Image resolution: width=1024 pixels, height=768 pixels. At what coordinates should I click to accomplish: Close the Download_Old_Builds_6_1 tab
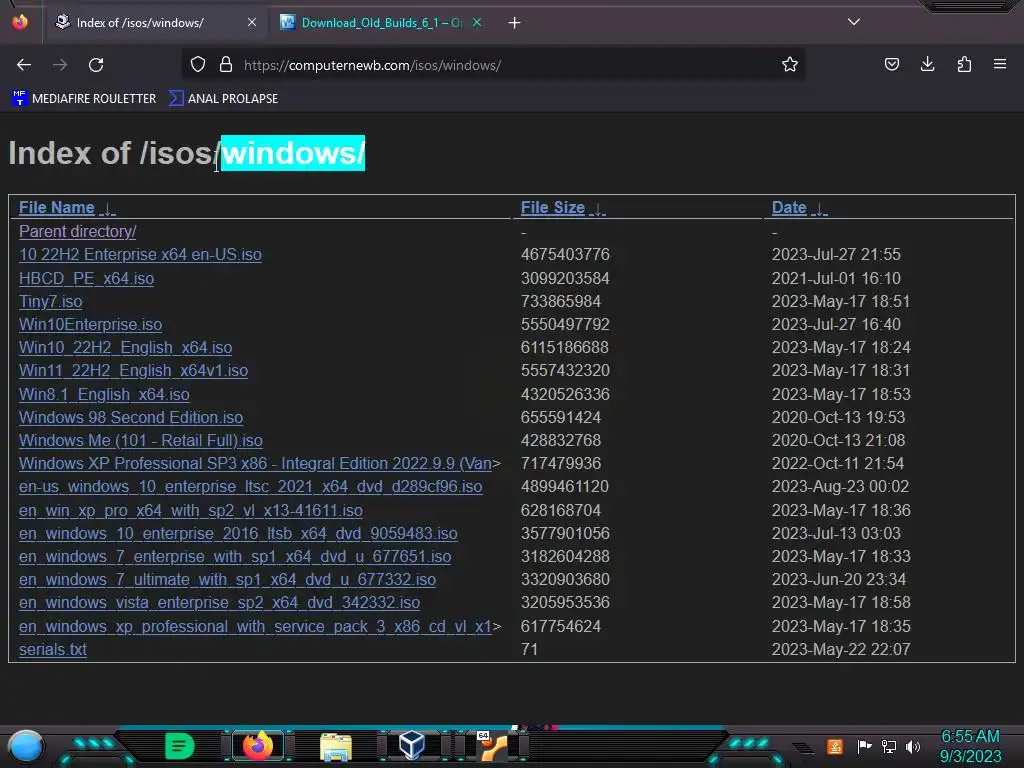[477, 22]
